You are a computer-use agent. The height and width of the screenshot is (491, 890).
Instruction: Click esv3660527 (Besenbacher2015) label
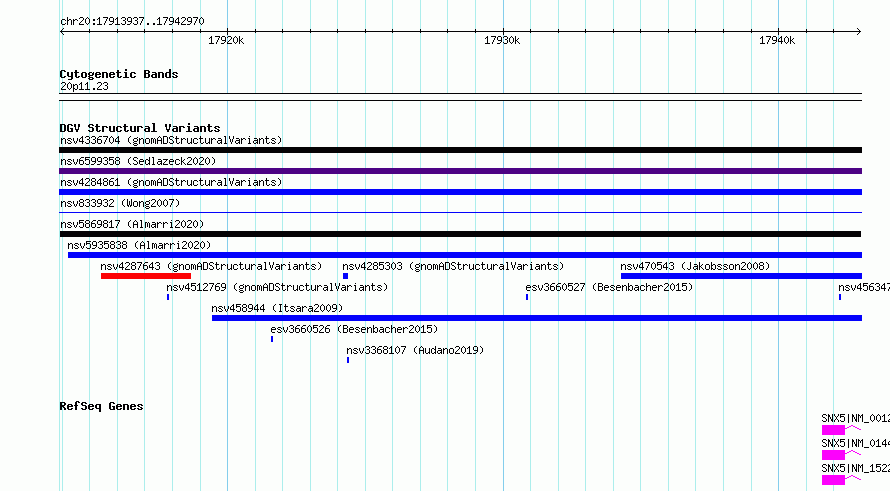(x=609, y=287)
